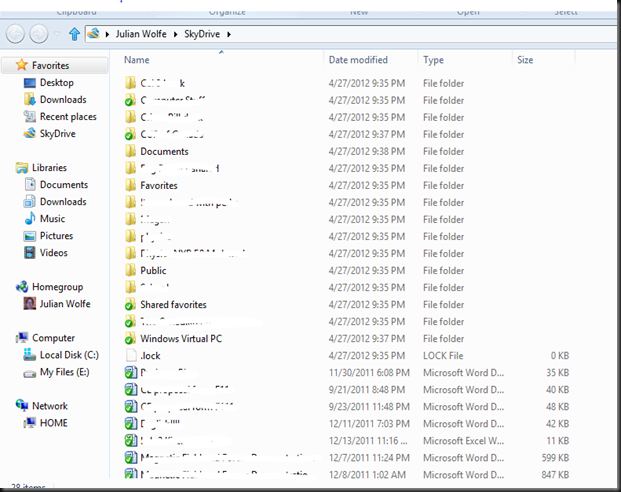621x492 pixels.
Task: Open Desktop under Favorites
Action: [57, 82]
